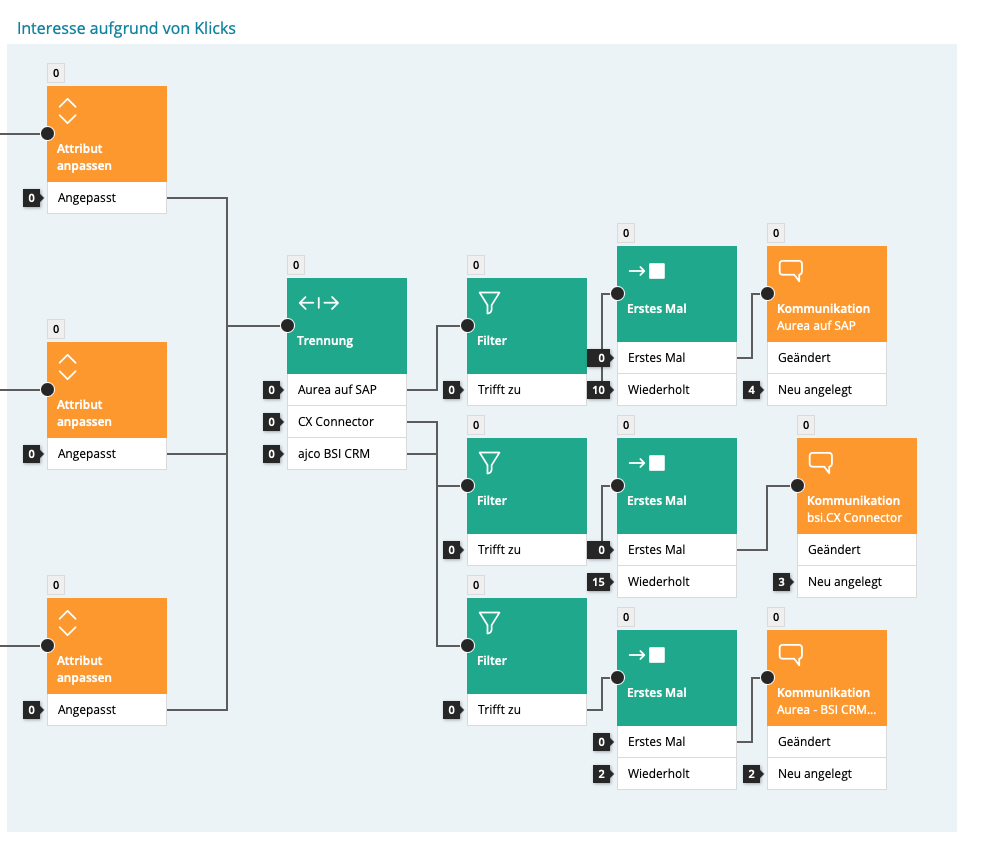Click the speech bubble icon on Kommunikation bsi.CX Connector
This screenshot has height=861, width=990.
(x=820, y=462)
